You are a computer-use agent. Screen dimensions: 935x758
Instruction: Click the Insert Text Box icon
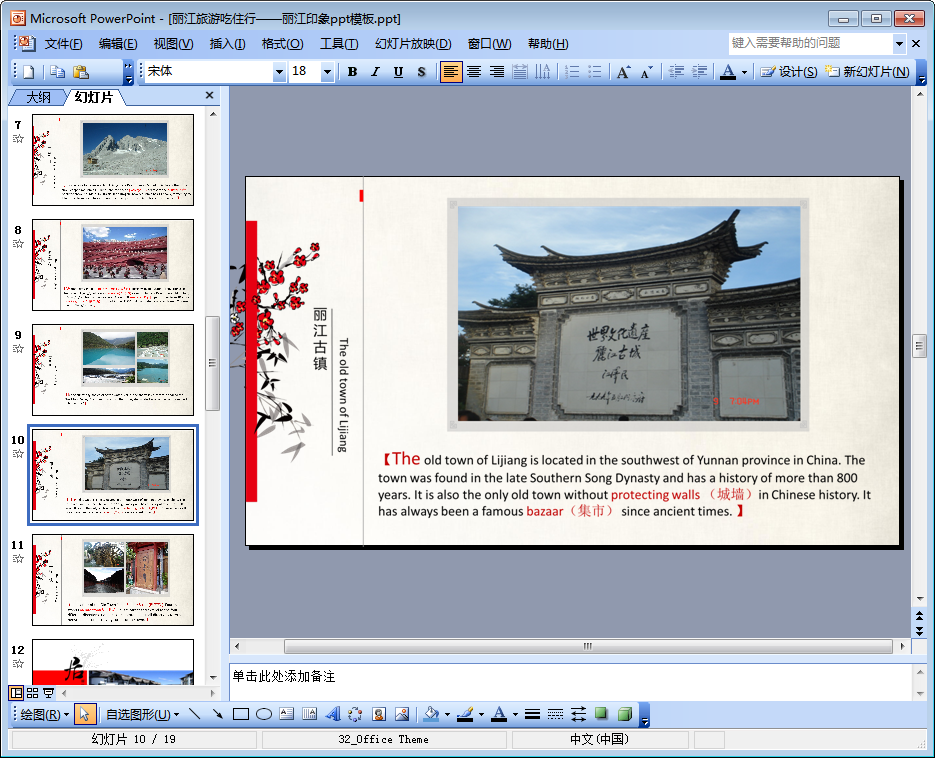point(286,714)
